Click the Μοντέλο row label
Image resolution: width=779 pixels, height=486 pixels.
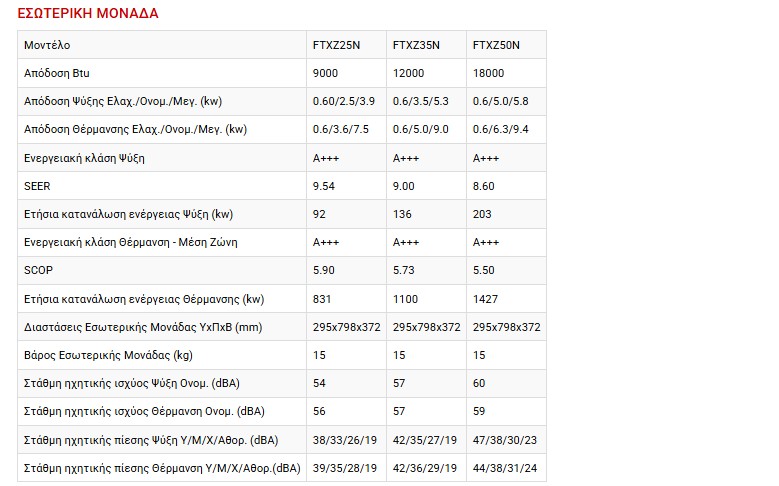point(47,45)
